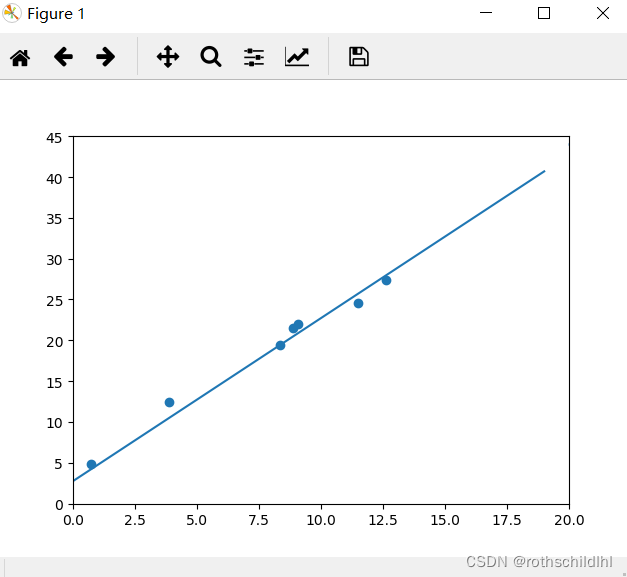Go forward to the next view
Viewport: 627px width, 577px height.
click(x=106, y=57)
